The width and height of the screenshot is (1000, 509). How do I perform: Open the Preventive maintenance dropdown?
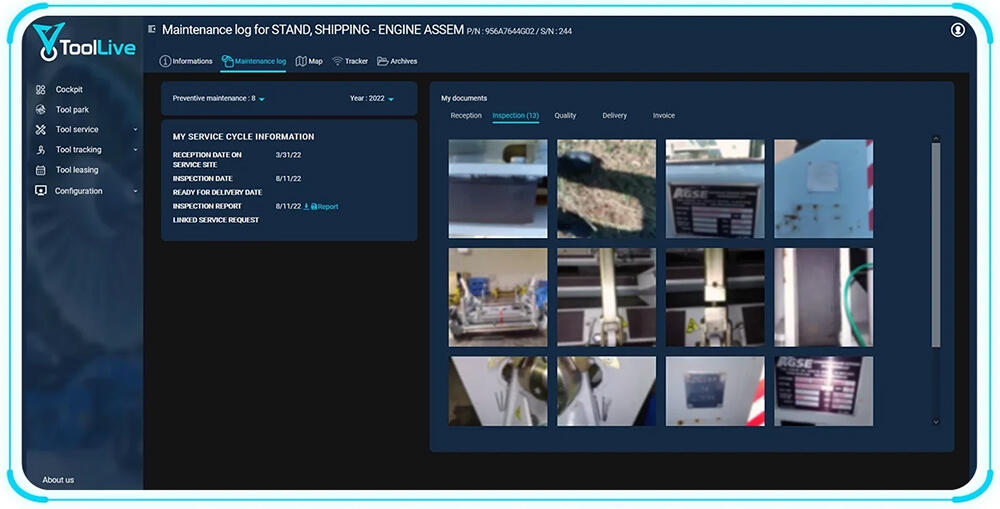point(261,99)
